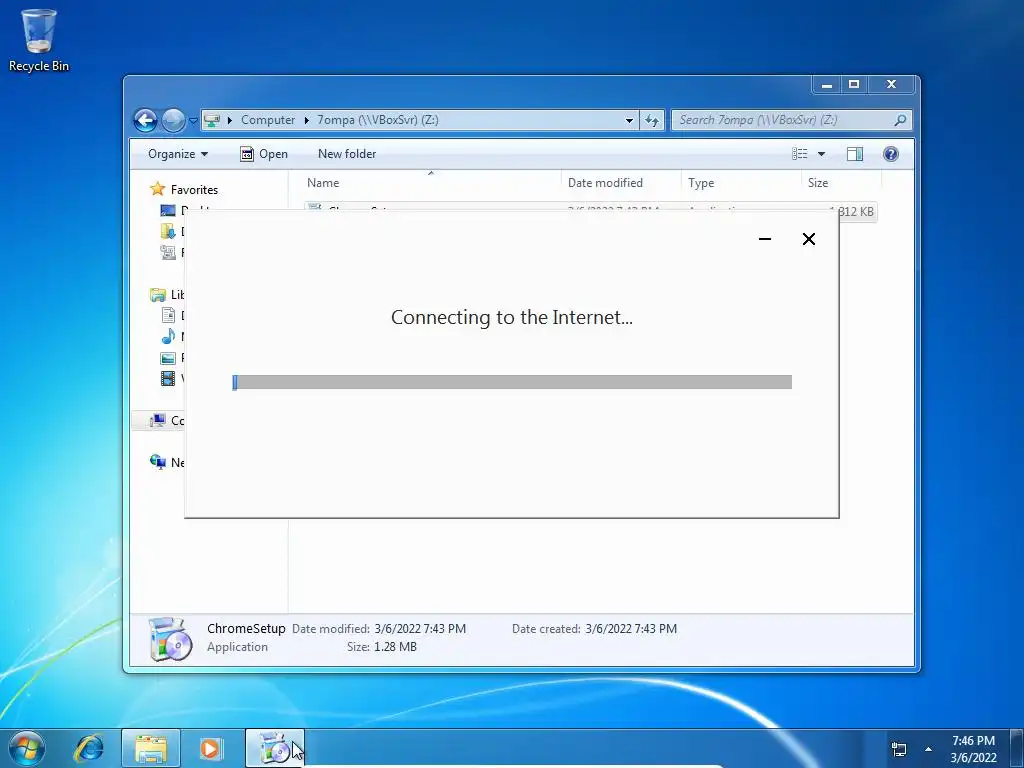1024x768 pixels.
Task: Expand the view options dropdown arrow
Action: pyautogui.click(x=822, y=154)
